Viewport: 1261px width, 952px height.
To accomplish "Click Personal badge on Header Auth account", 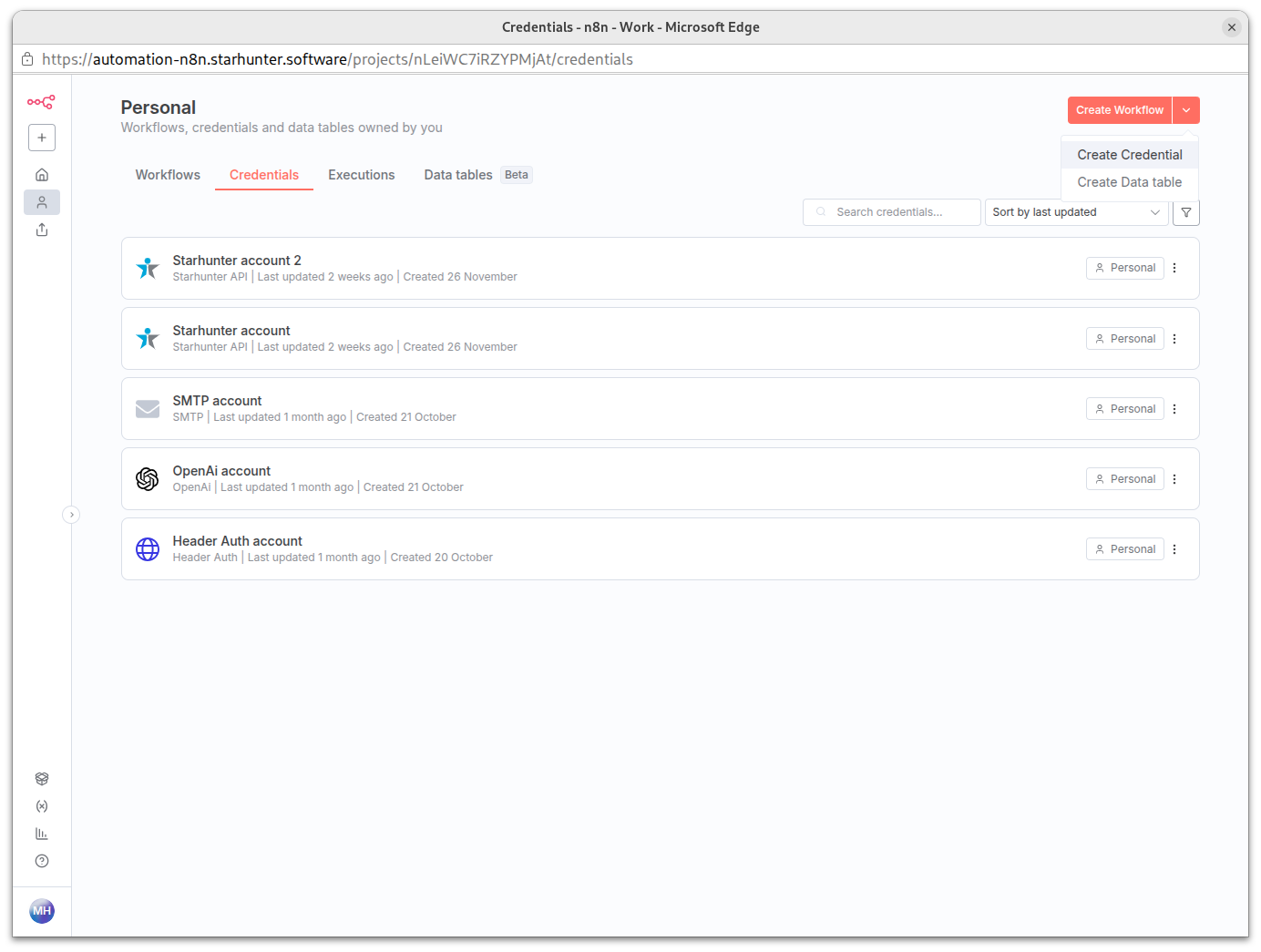I will 1125,549.
